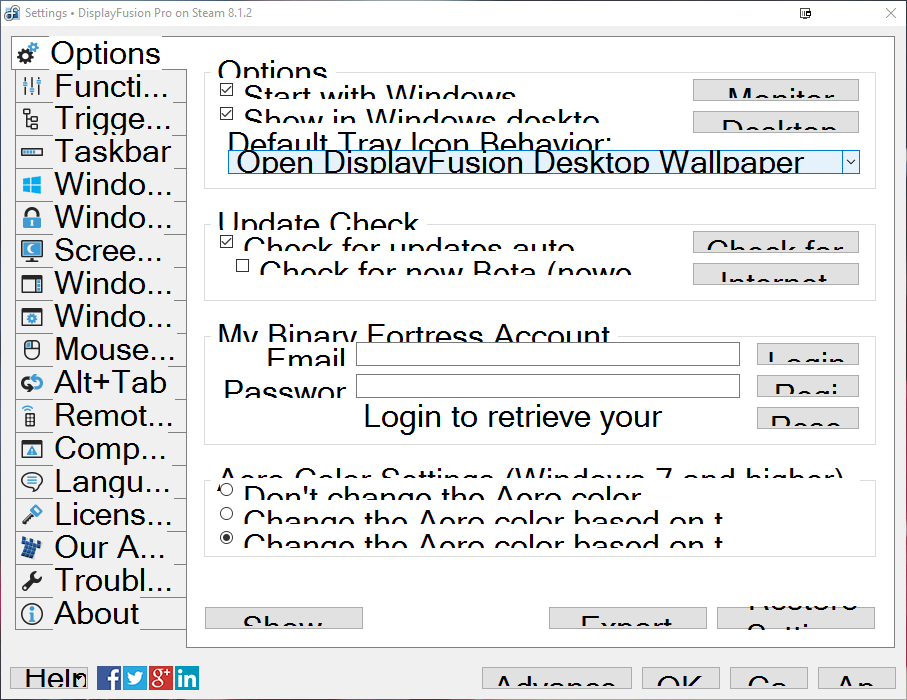
Task: Toggle Start with Windows checkbox
Action: [226, 90]
